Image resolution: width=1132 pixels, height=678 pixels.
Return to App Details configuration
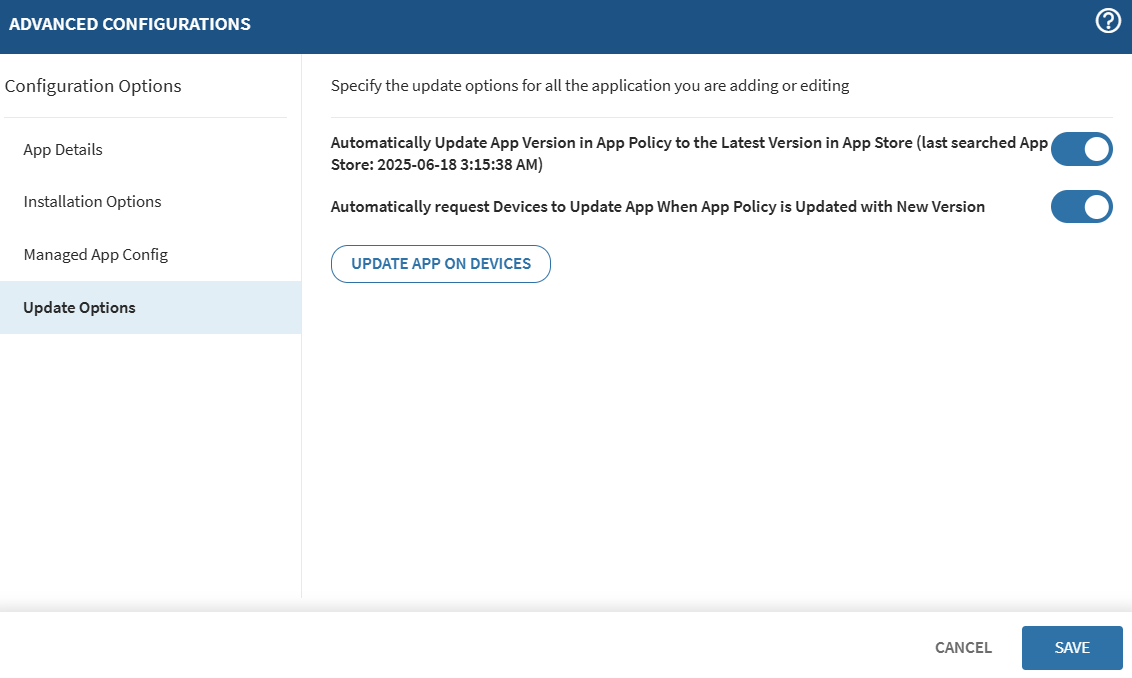tap(62, 149)
